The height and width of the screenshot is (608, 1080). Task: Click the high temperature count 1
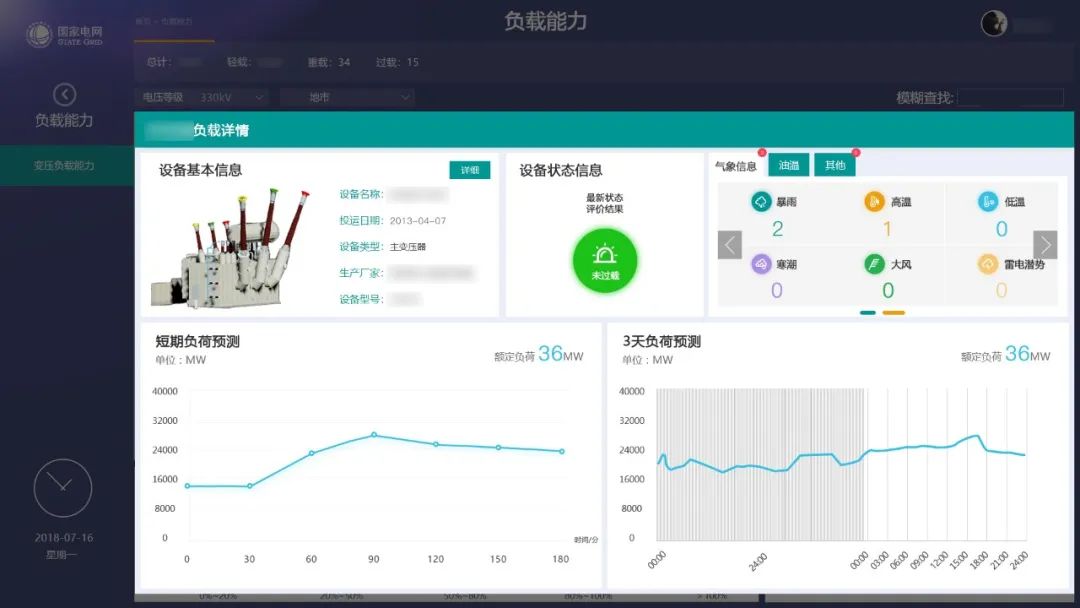pos(887,229)
